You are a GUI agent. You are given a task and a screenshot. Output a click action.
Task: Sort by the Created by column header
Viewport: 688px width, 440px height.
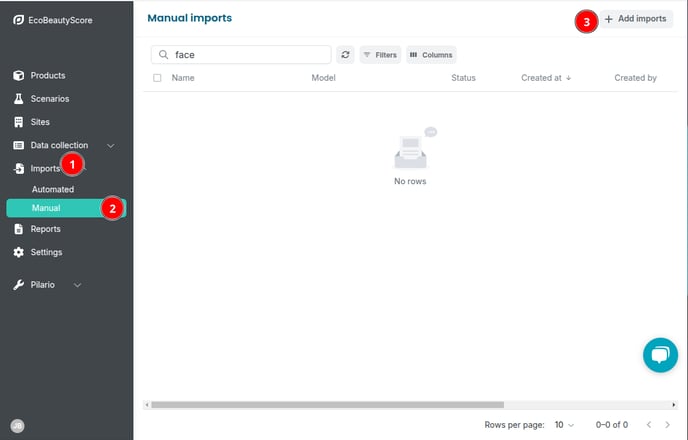coord(635,78)
